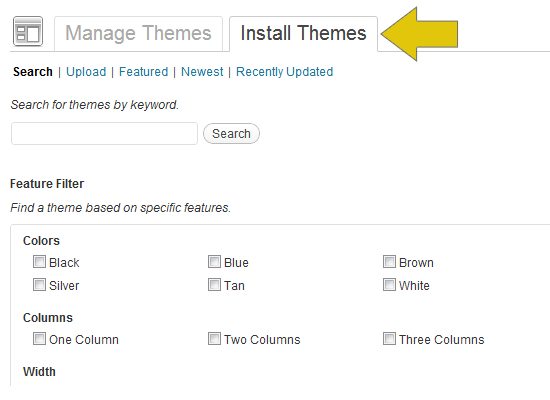This screenshot has width=550, height=400.
Task: Switch to the Manage Themes tab
Action: 138,34
